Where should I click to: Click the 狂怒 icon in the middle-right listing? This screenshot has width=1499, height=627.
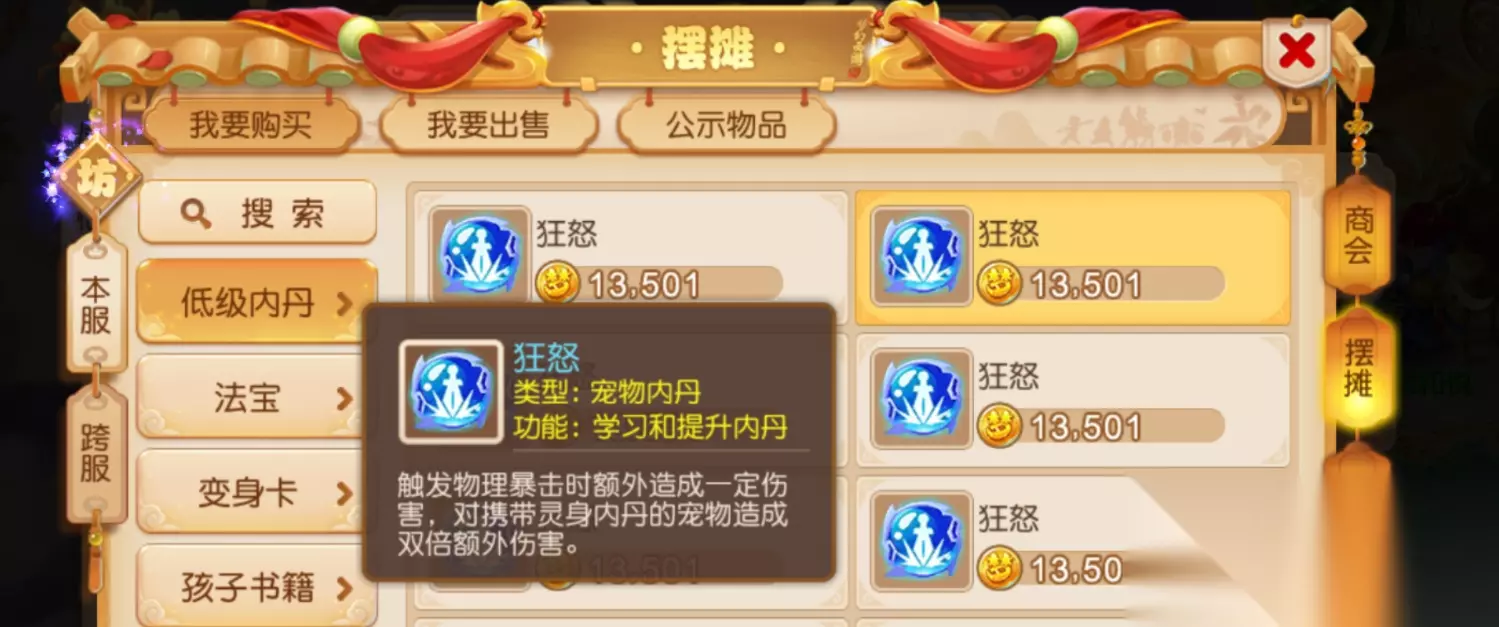tap(922, 398)
